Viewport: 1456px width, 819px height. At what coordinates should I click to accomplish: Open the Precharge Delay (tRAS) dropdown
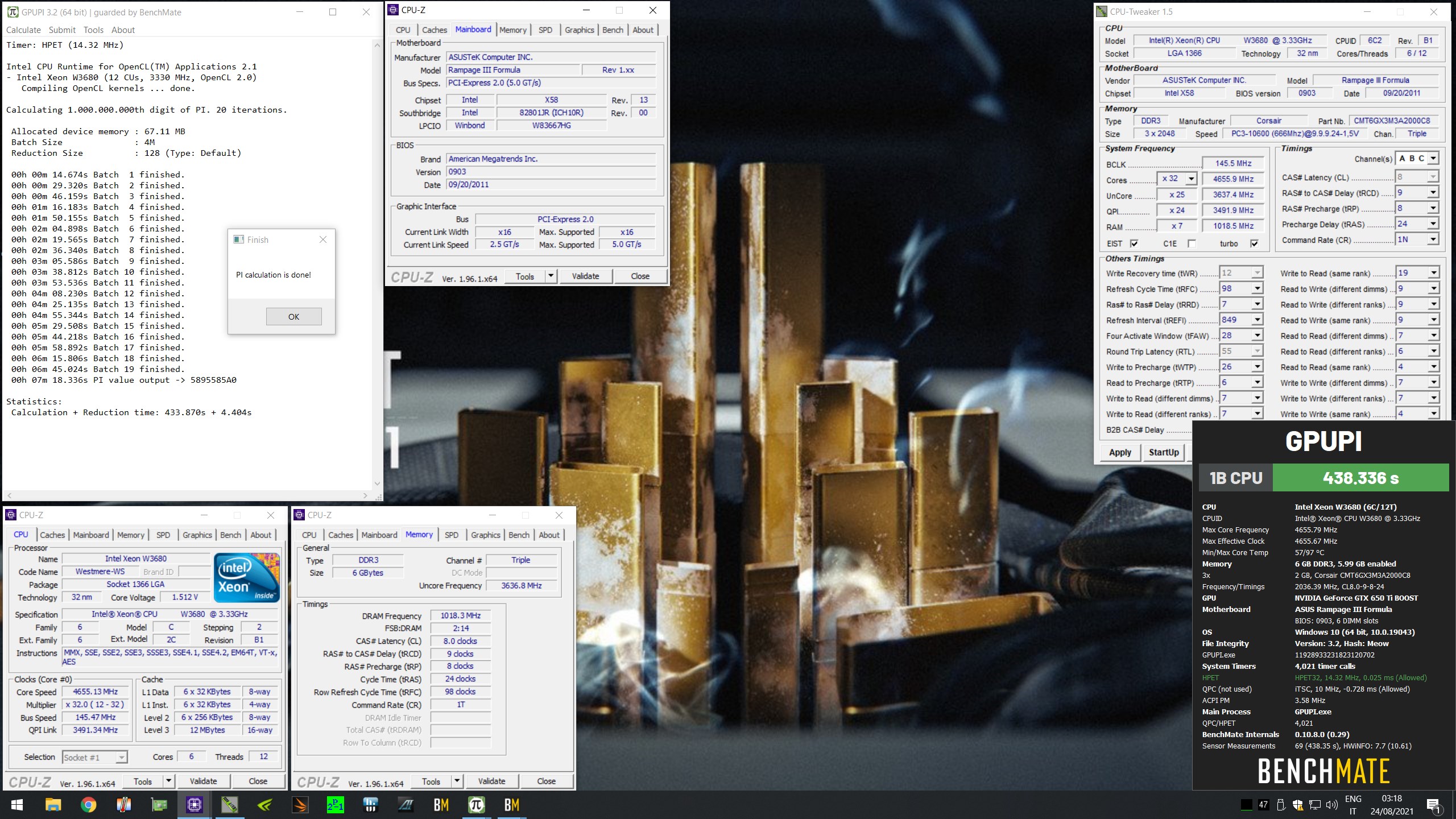click(x=1433, y=224)
